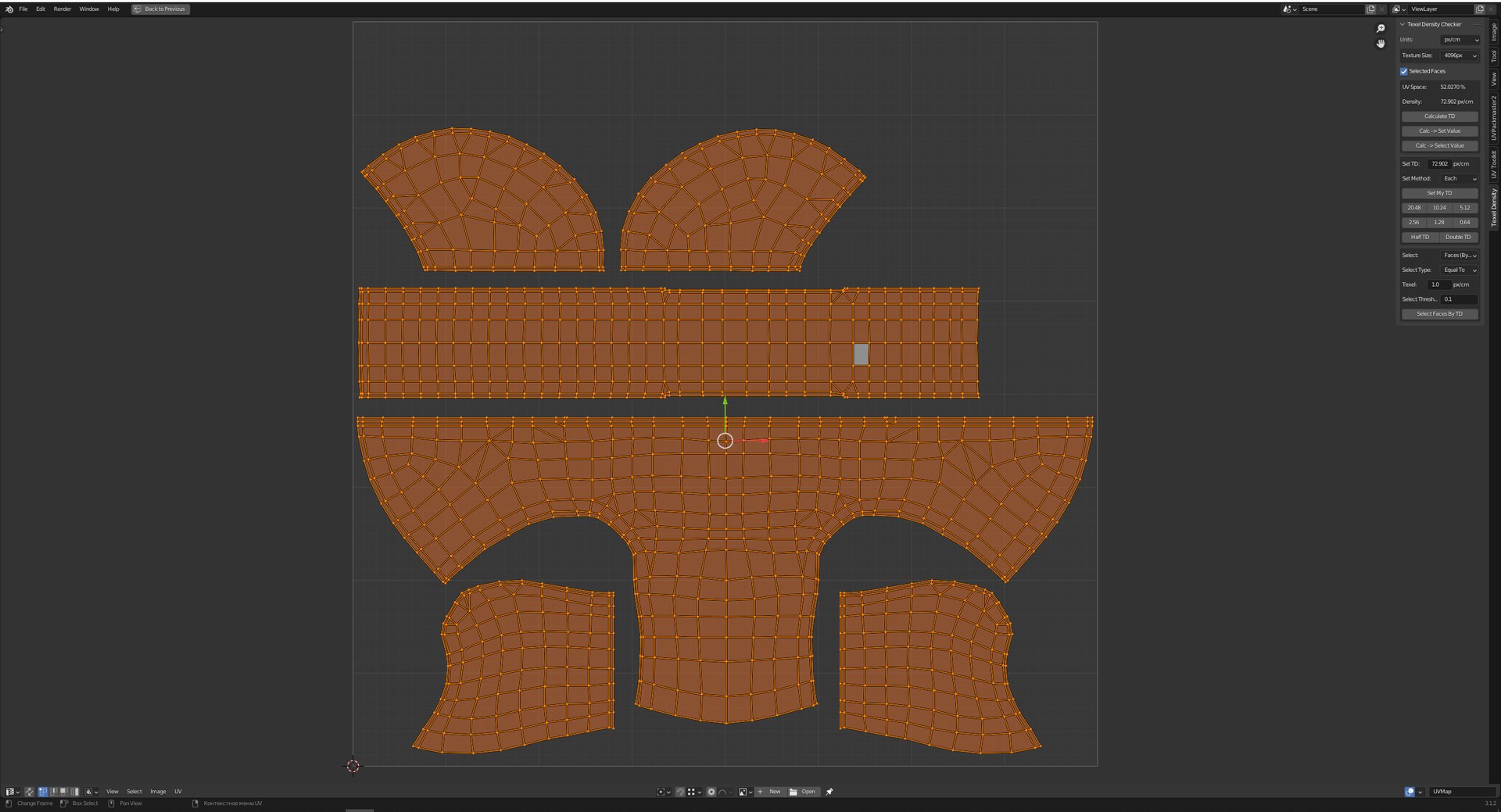
Task: Collapse the Texel Density Checker panel
Action: [1402, 24]
